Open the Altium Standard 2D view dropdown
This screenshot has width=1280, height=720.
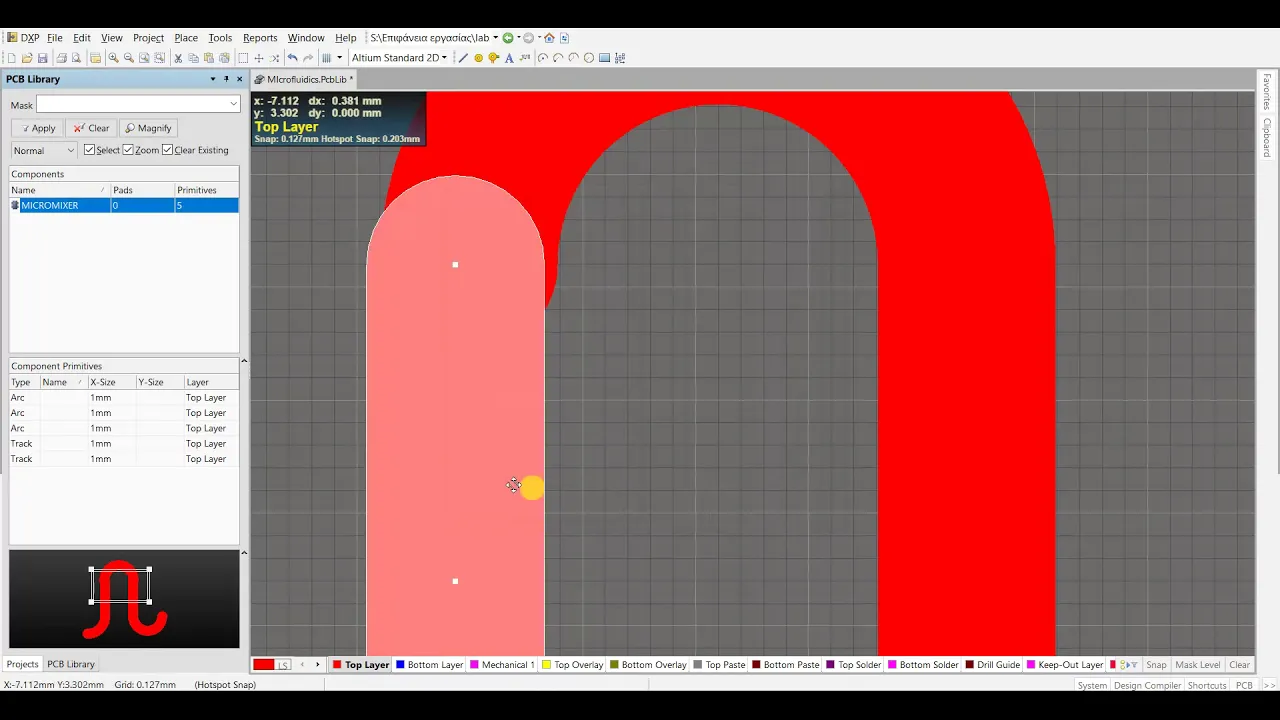[x=444, y=58]
